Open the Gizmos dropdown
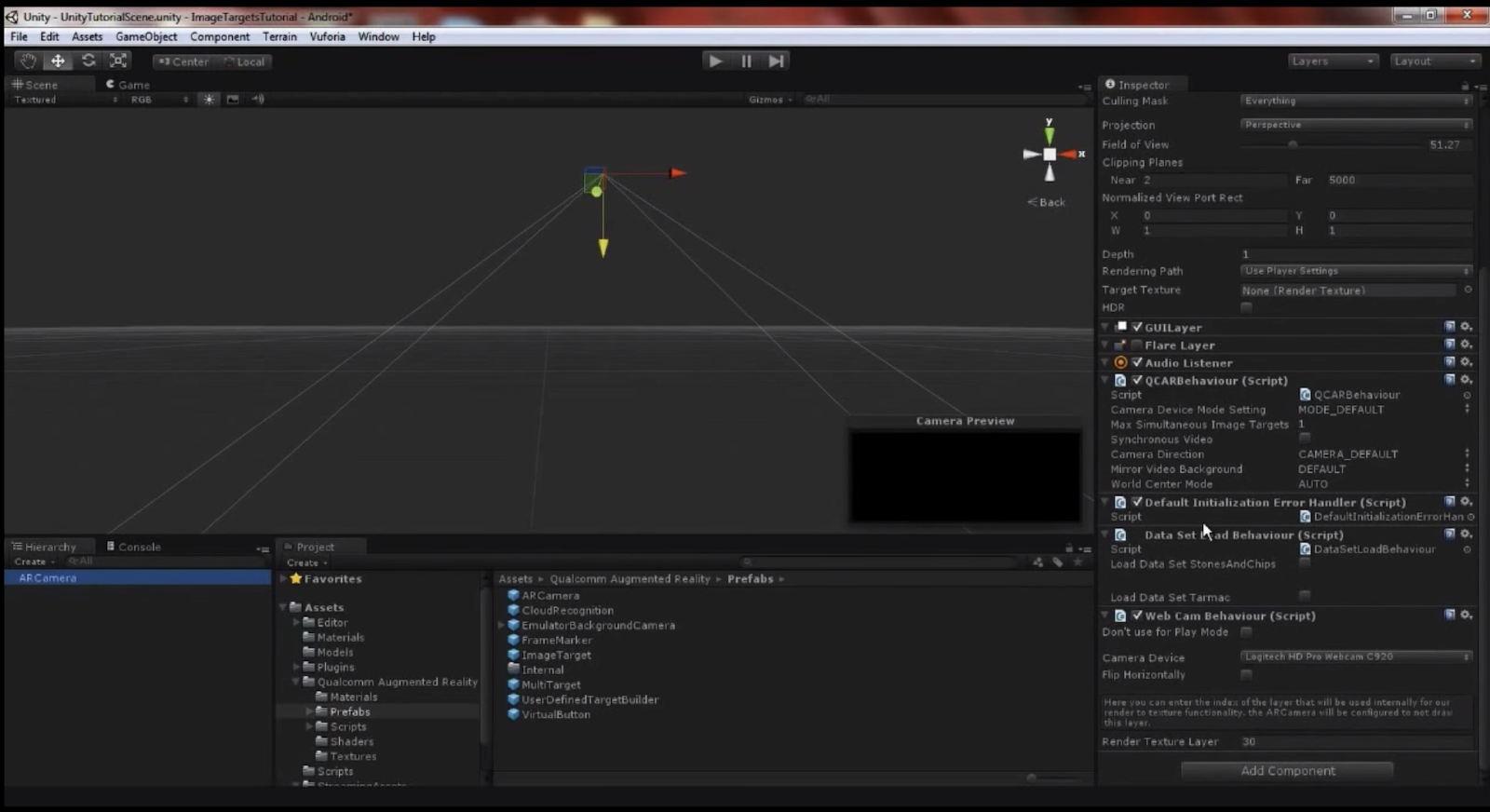Screen dimensions: 1490x812 click(771, 100)
